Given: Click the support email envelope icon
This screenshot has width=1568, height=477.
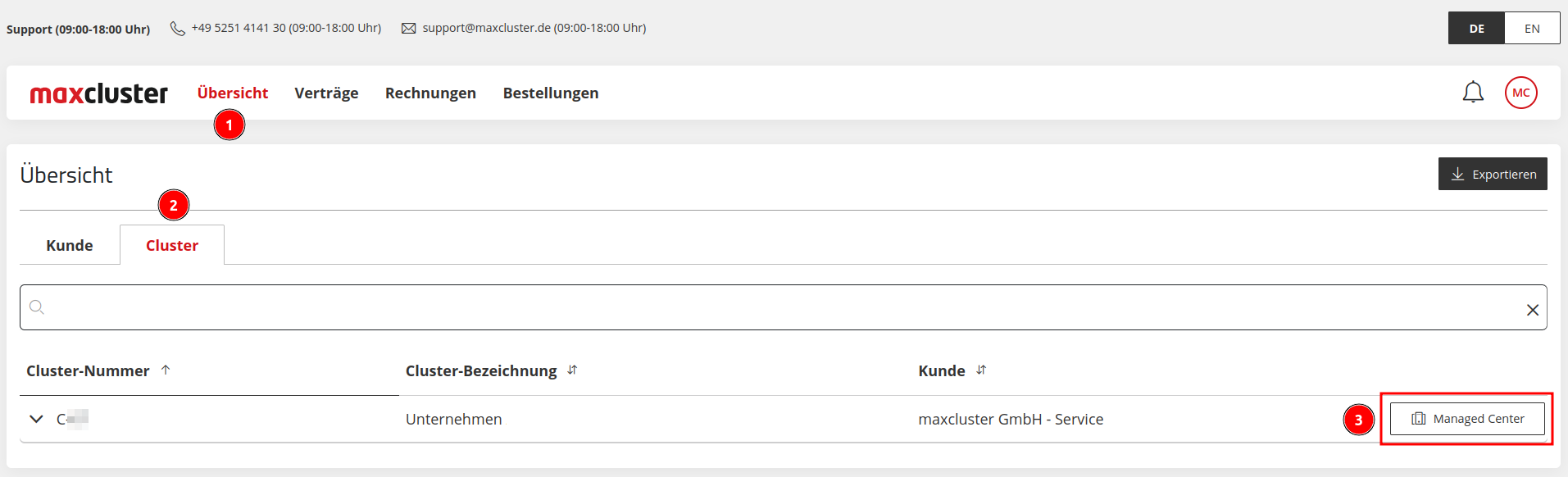Looking at the screenshot, I should pos(408,28).
